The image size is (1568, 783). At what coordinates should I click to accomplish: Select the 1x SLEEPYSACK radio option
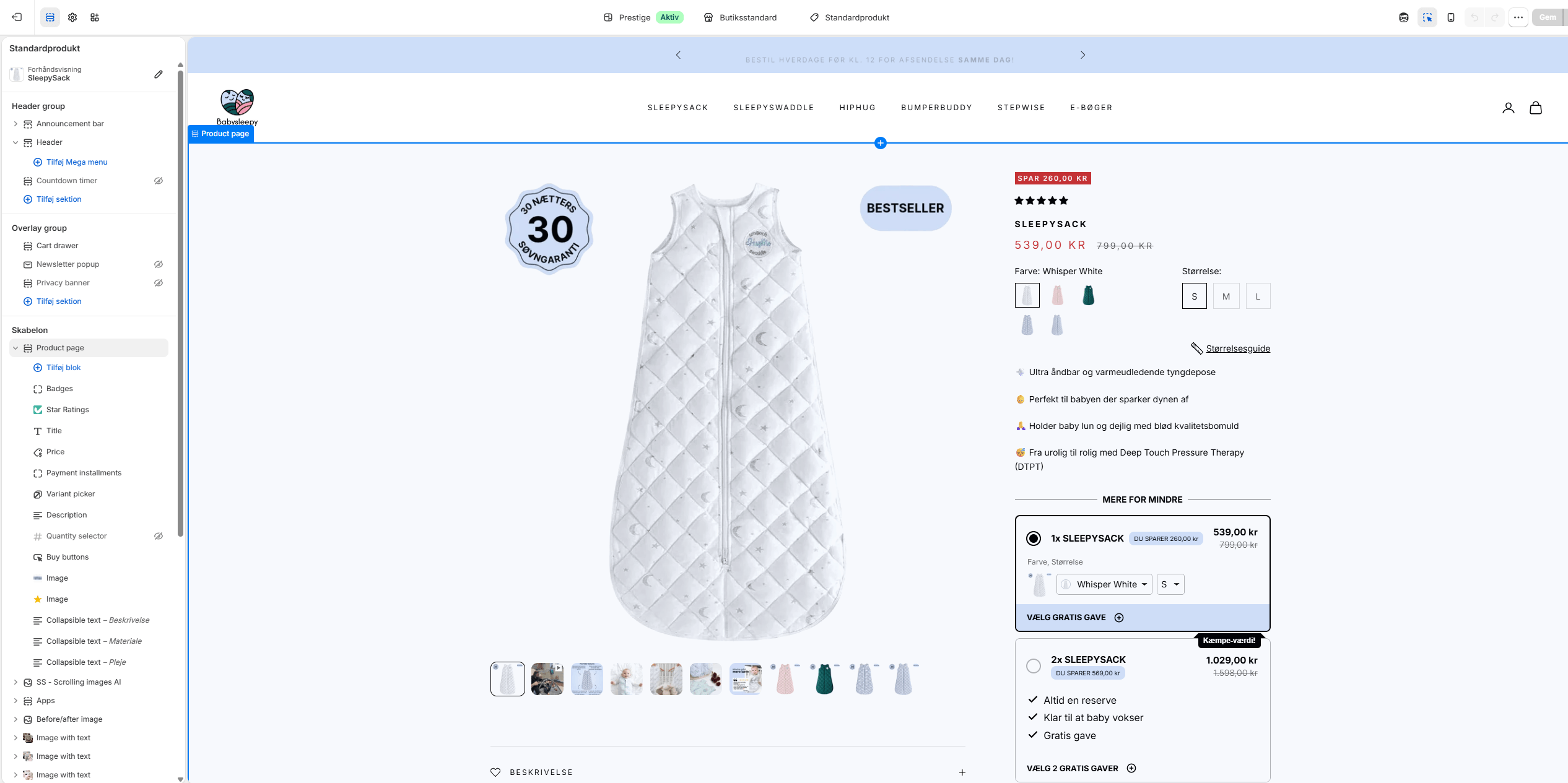pos(1034,539)
